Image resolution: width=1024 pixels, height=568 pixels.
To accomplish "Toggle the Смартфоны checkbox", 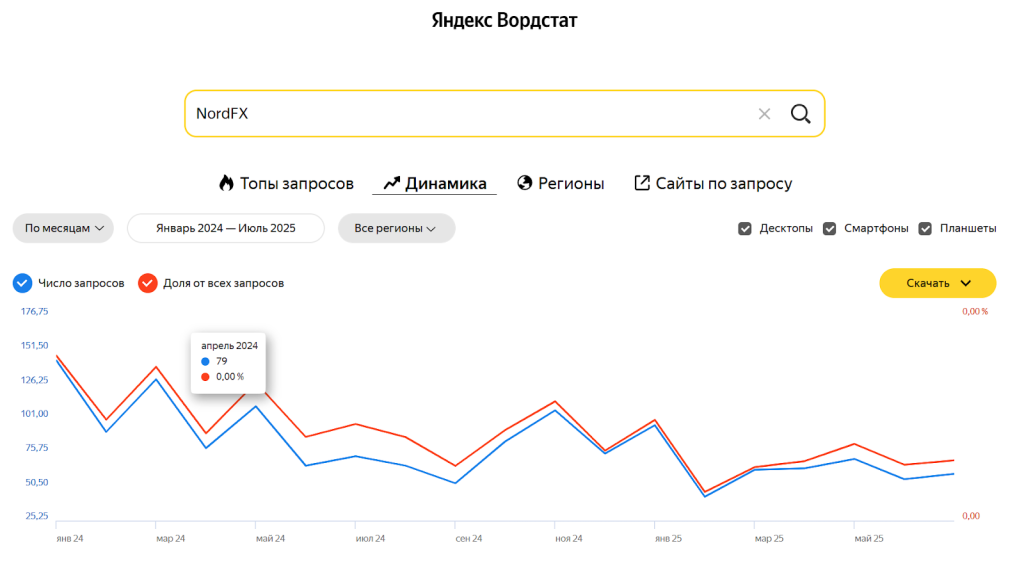I will tap(830, 228).
